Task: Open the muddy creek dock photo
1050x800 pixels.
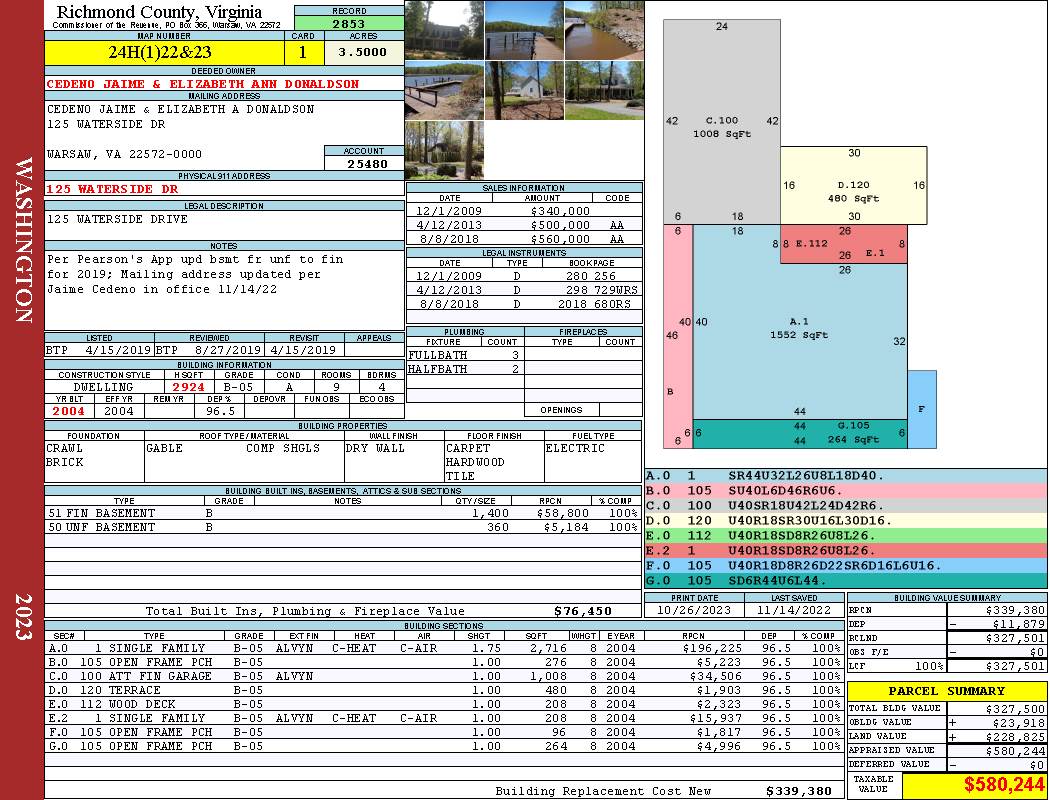Action: [604, 30]
